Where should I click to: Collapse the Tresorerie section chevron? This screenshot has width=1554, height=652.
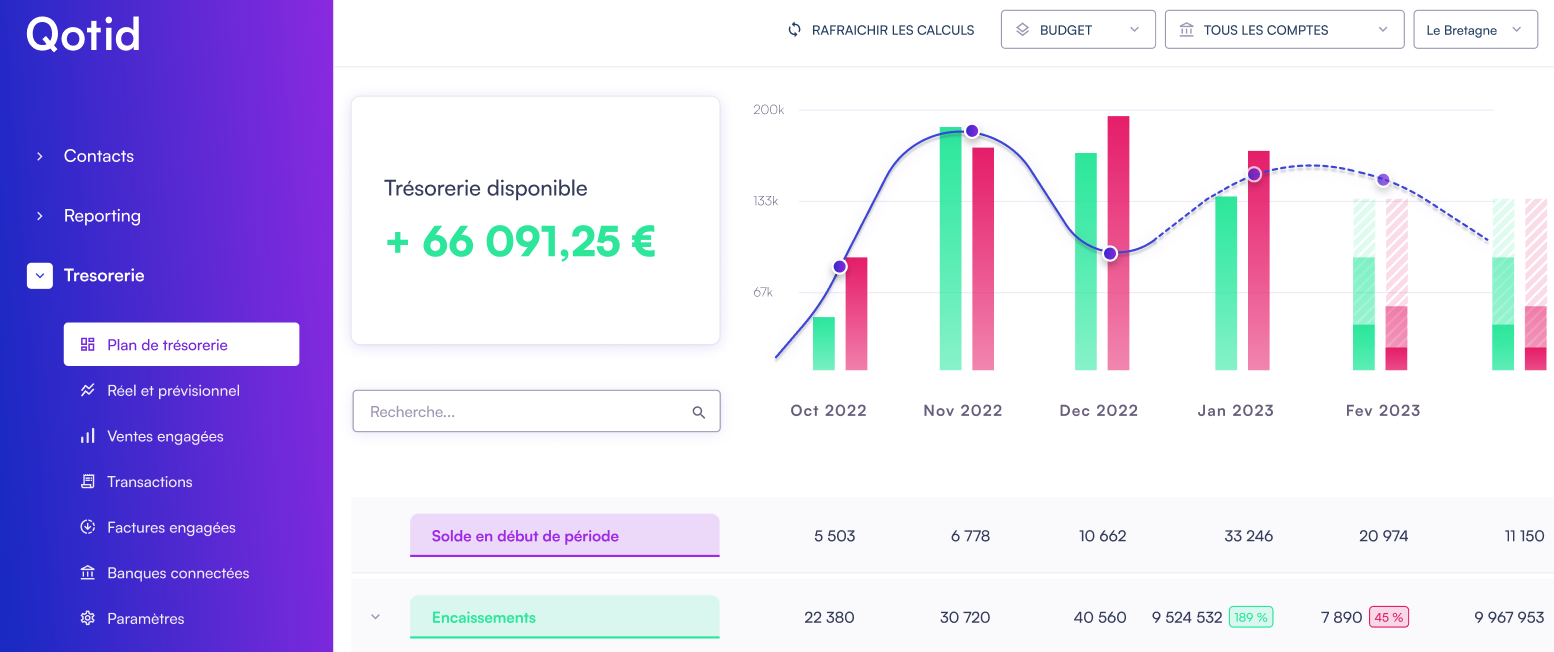(39, 275)
